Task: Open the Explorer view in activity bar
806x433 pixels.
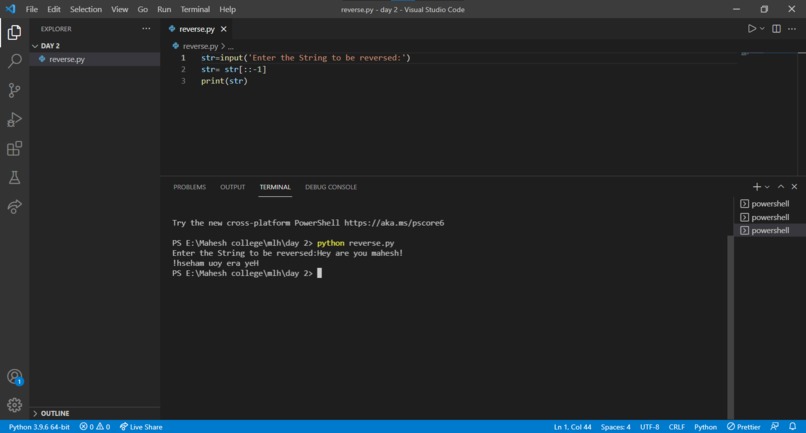Action: coord(14,32)
